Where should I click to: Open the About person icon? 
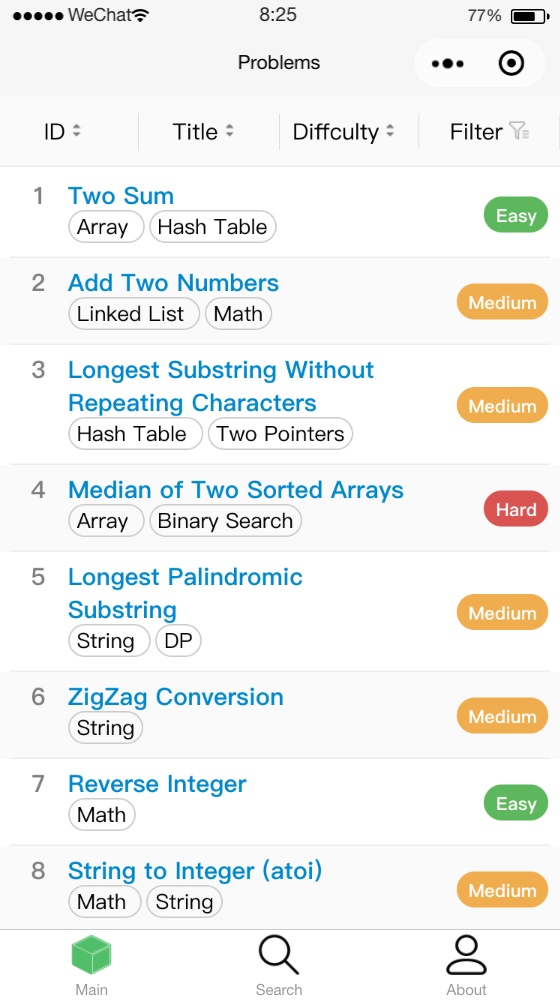coord(466,955)
